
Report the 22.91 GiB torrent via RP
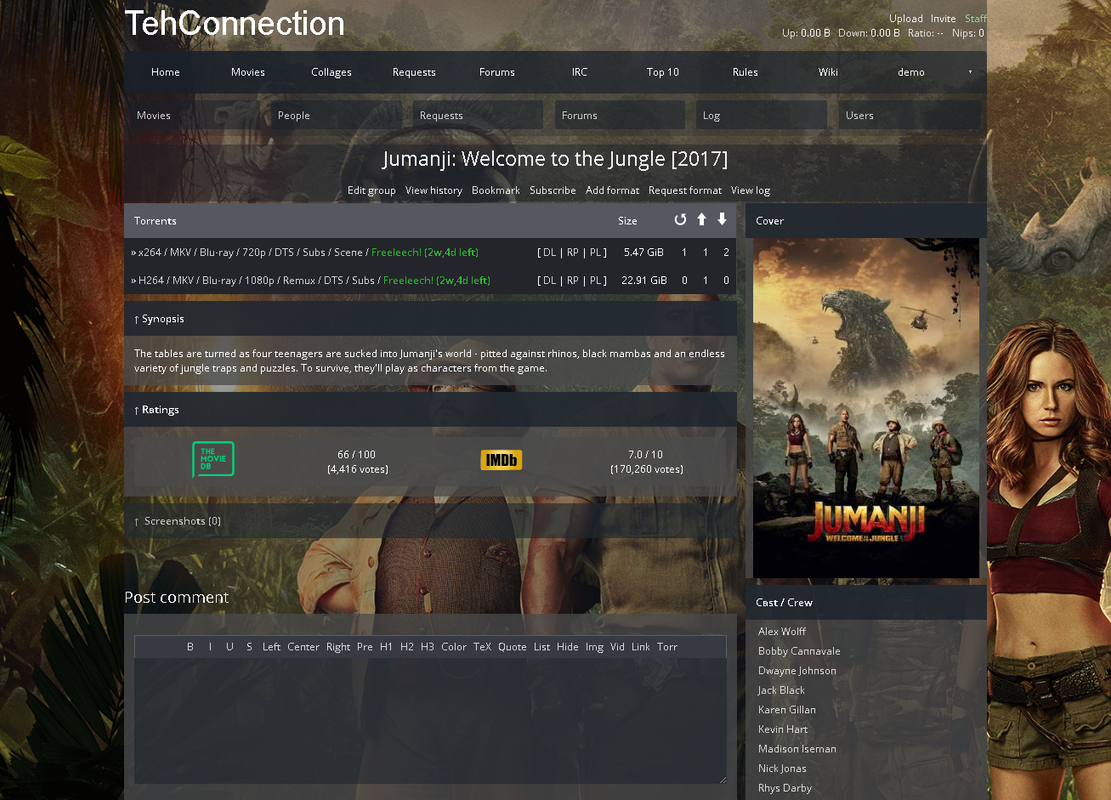pyautogui.click(x=573, y=281)
